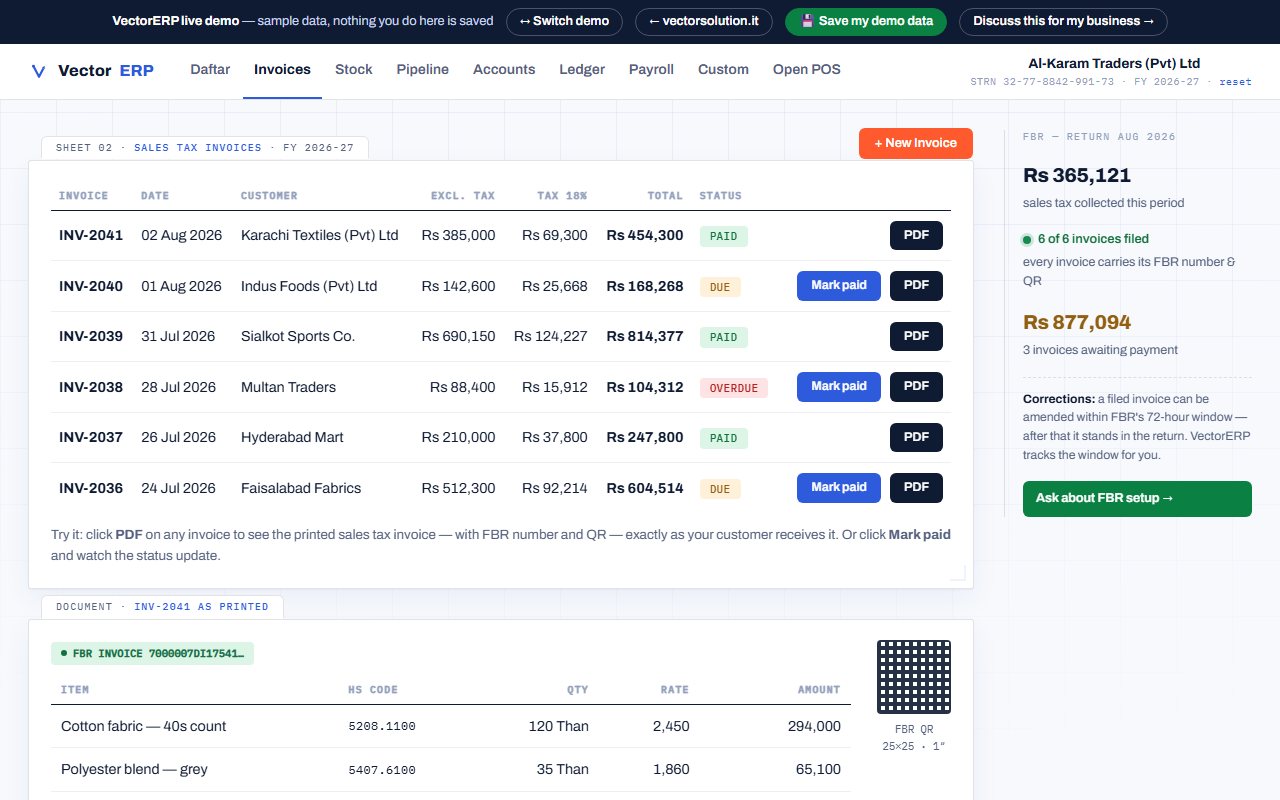Select the Document INV-2041 as printed label

162,607
